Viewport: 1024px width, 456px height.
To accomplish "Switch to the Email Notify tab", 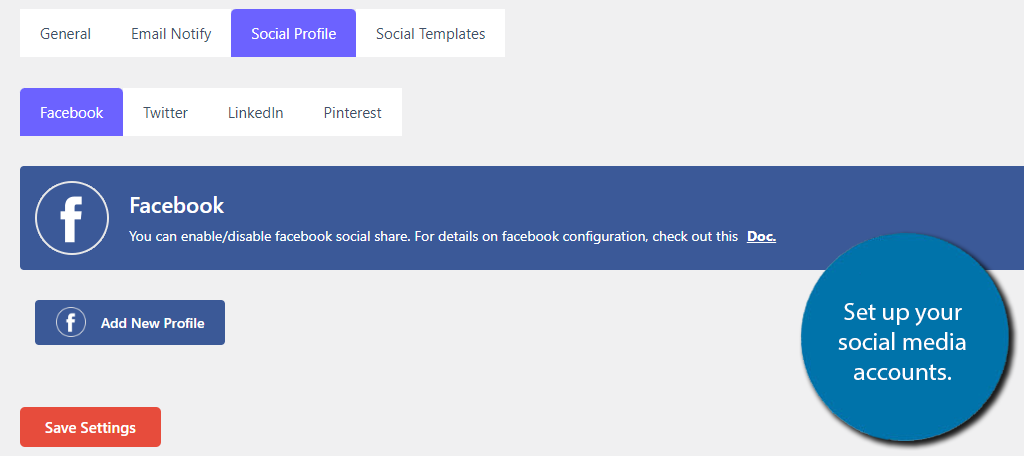I will 171,33.
